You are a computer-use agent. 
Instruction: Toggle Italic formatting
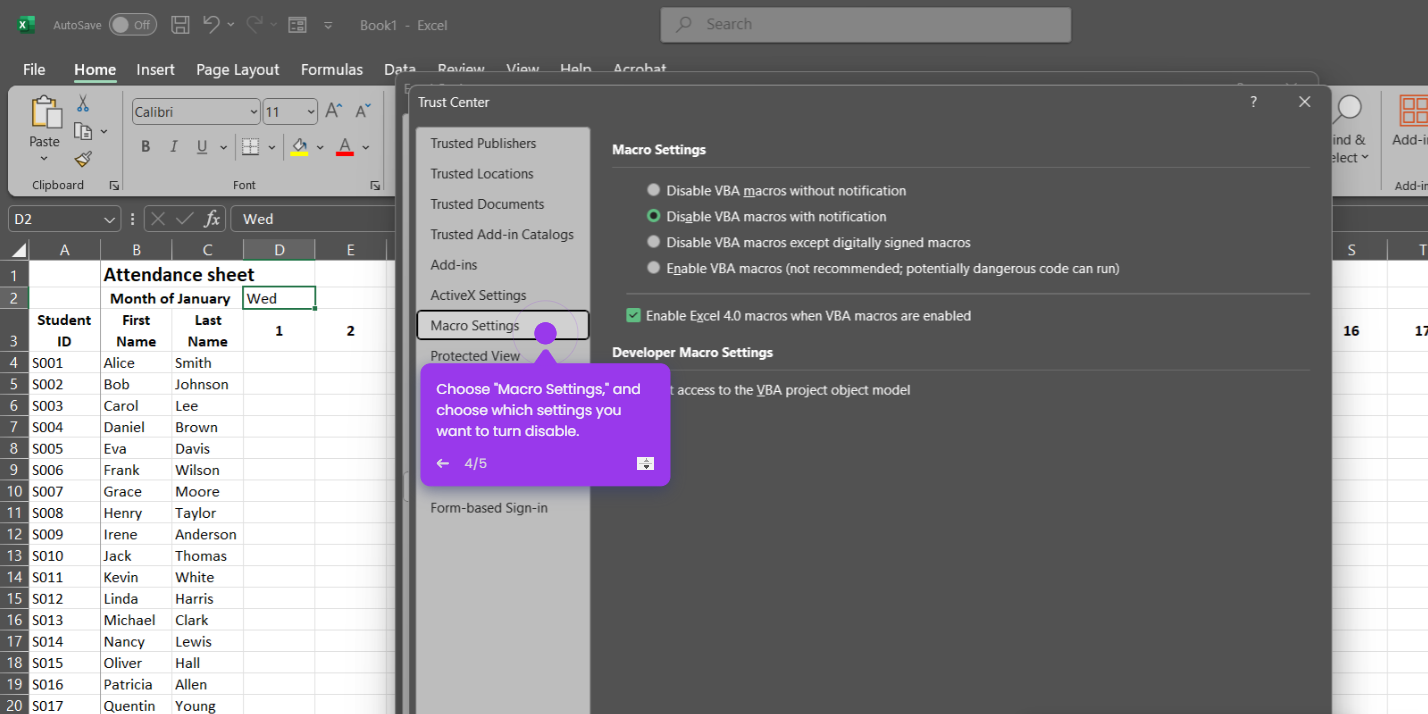pyautogui.click(x=174, y=147)
